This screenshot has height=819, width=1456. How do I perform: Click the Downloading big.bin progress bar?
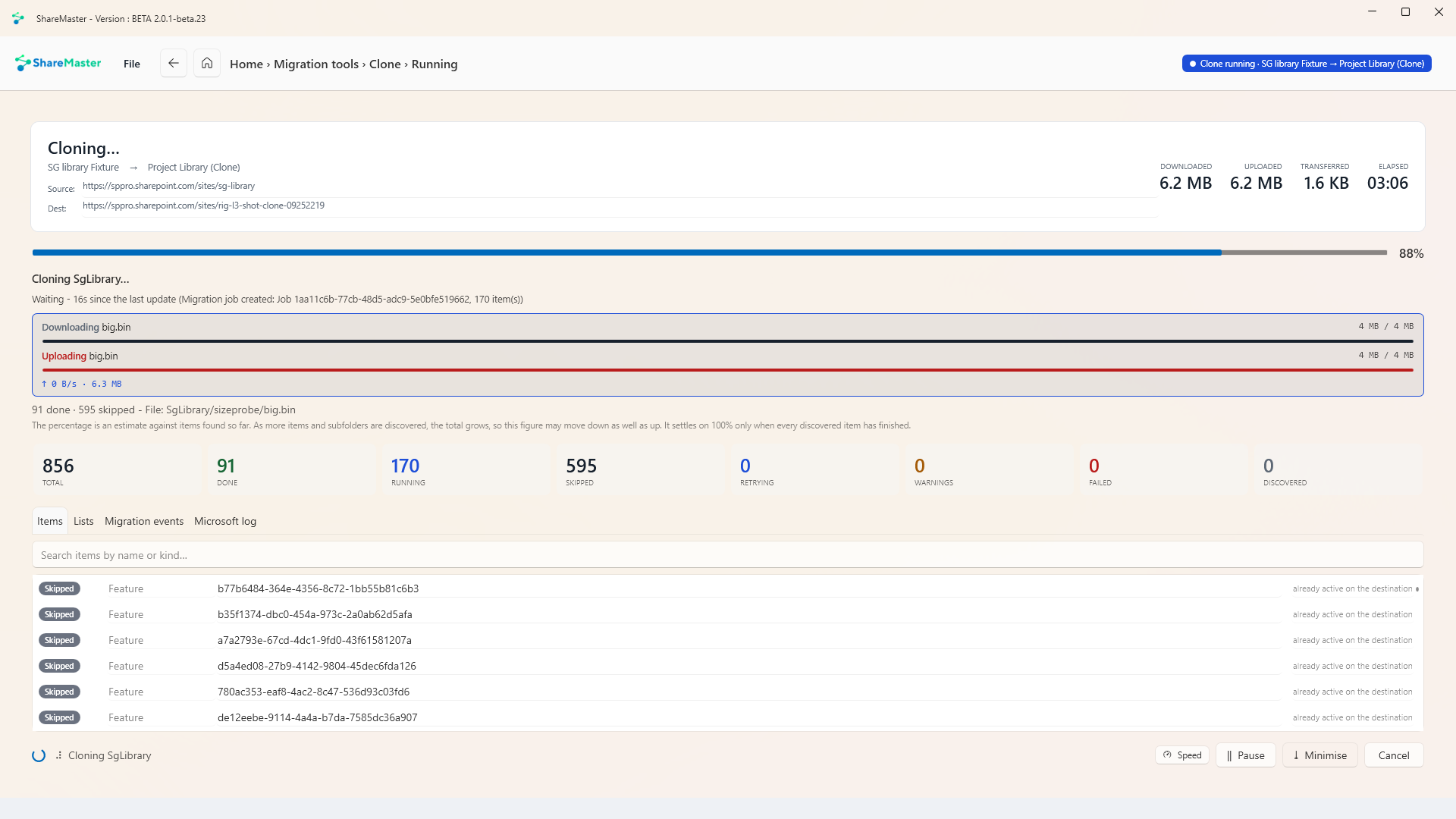728,341
